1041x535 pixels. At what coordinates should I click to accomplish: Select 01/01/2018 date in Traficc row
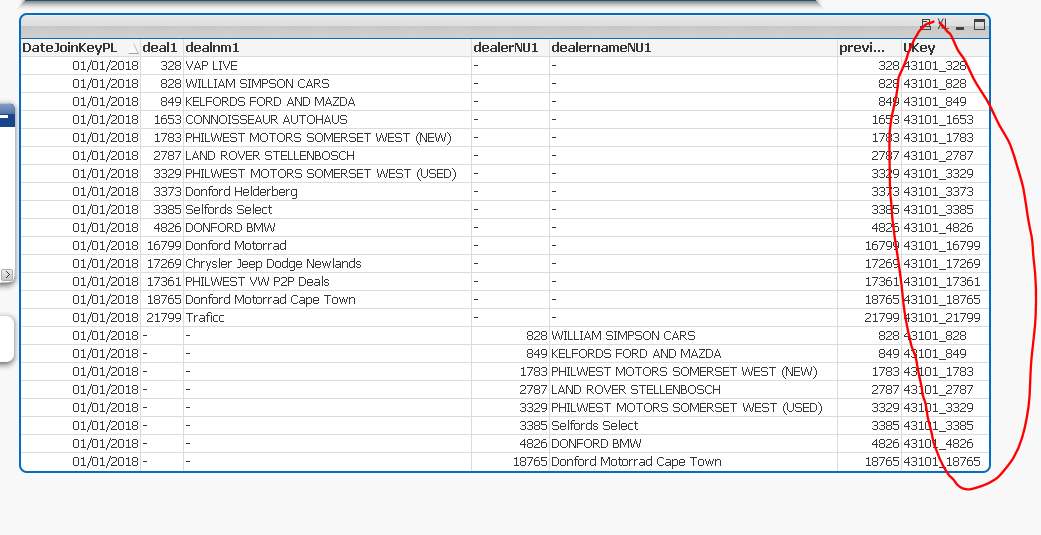(x=106, y=317)
